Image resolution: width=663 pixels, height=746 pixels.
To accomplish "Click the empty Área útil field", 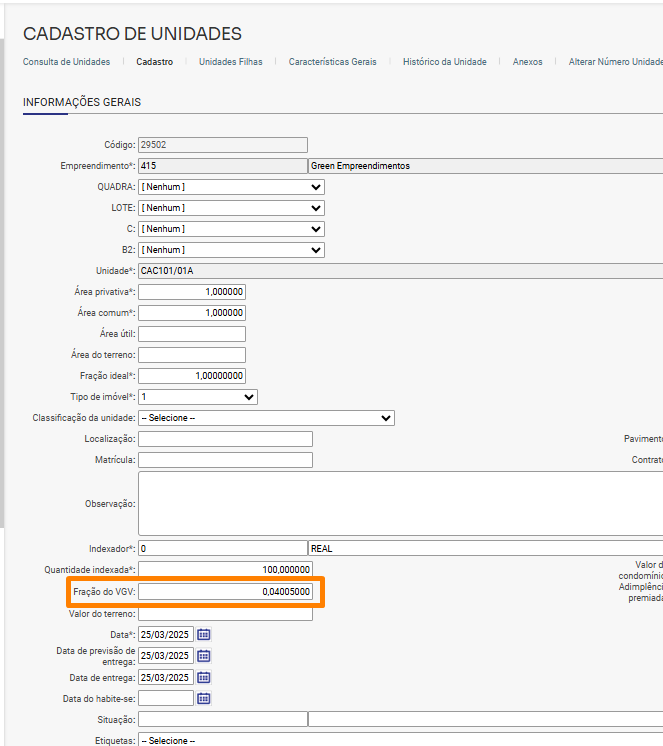I will pyautogui.click(x=192, y=334).
